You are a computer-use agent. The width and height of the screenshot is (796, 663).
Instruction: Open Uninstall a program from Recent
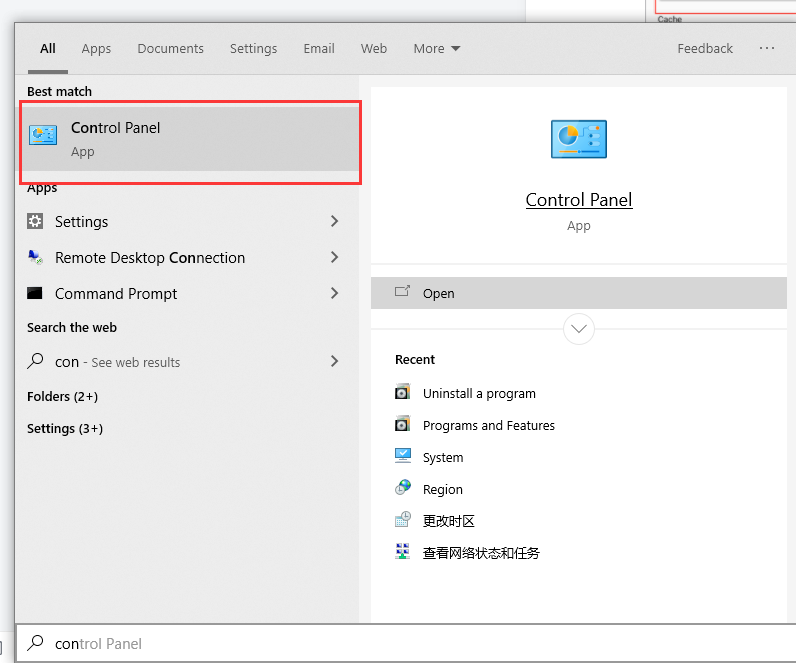479,393
